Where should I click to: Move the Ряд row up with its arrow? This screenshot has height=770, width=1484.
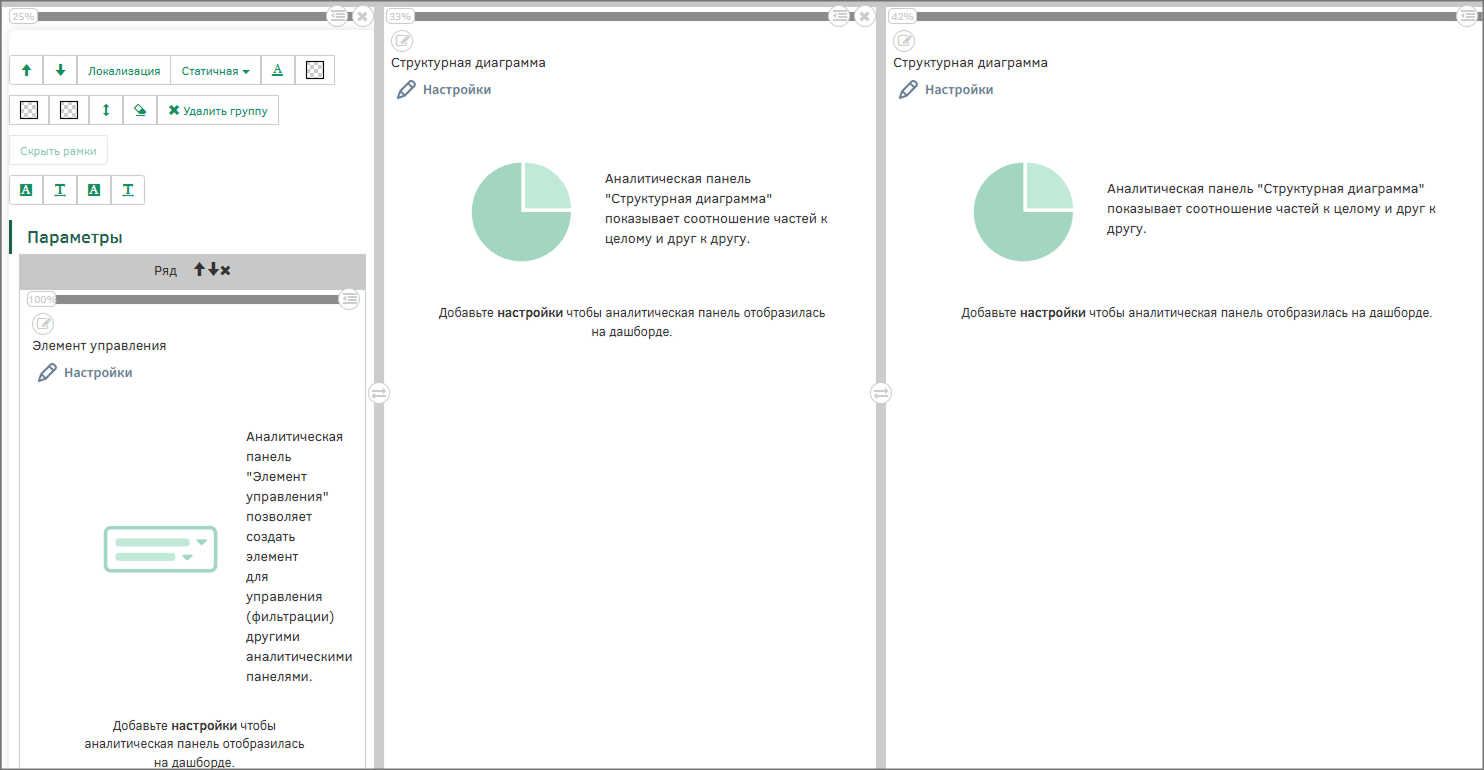tap(199, 270)
